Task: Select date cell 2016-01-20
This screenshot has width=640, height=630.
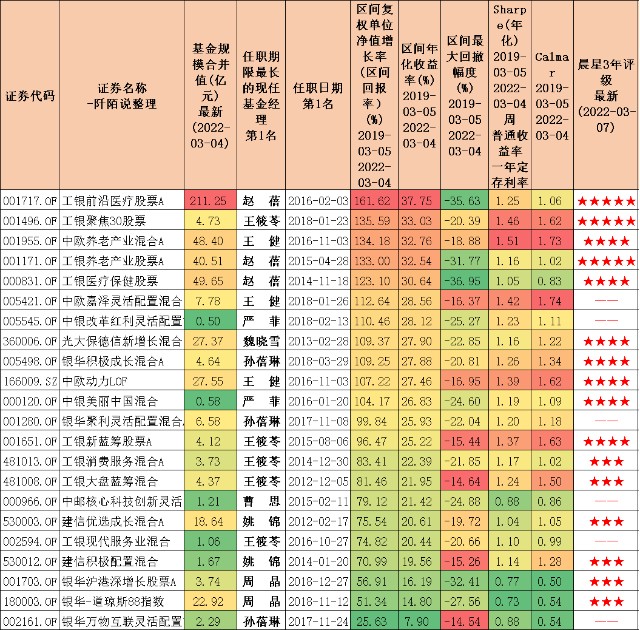Action: pyautogui.click(x=318, y=401)
